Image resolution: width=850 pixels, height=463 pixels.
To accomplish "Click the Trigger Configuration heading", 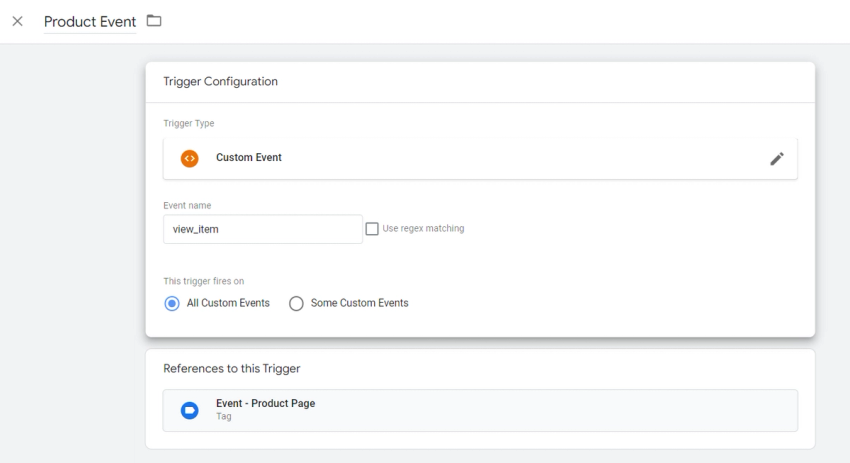I will point(220,82).
